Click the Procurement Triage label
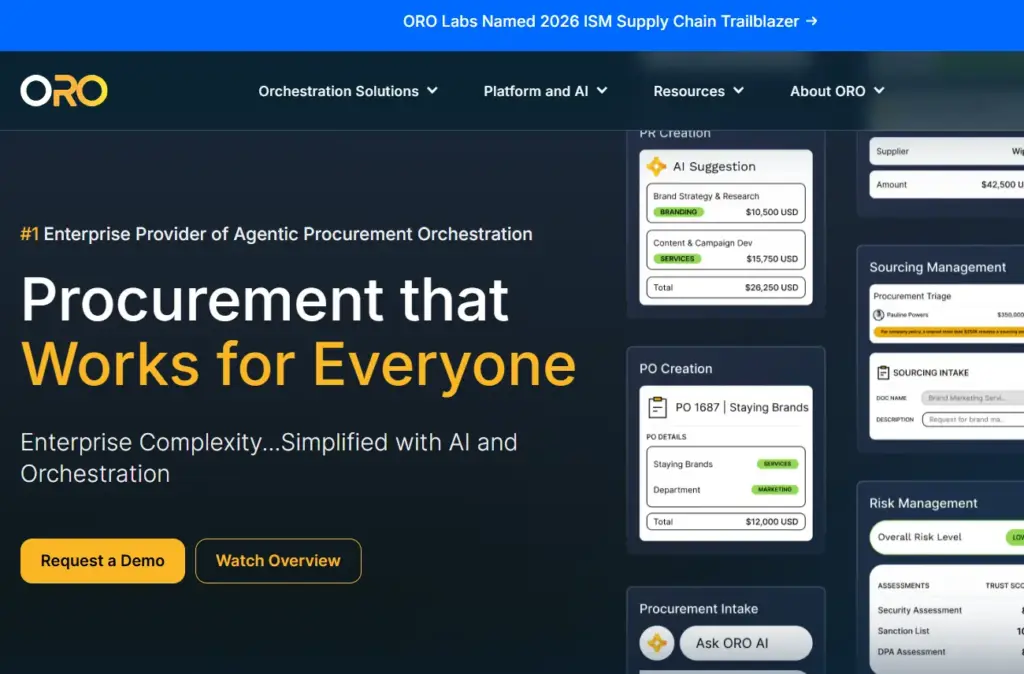 click(912, 297)
